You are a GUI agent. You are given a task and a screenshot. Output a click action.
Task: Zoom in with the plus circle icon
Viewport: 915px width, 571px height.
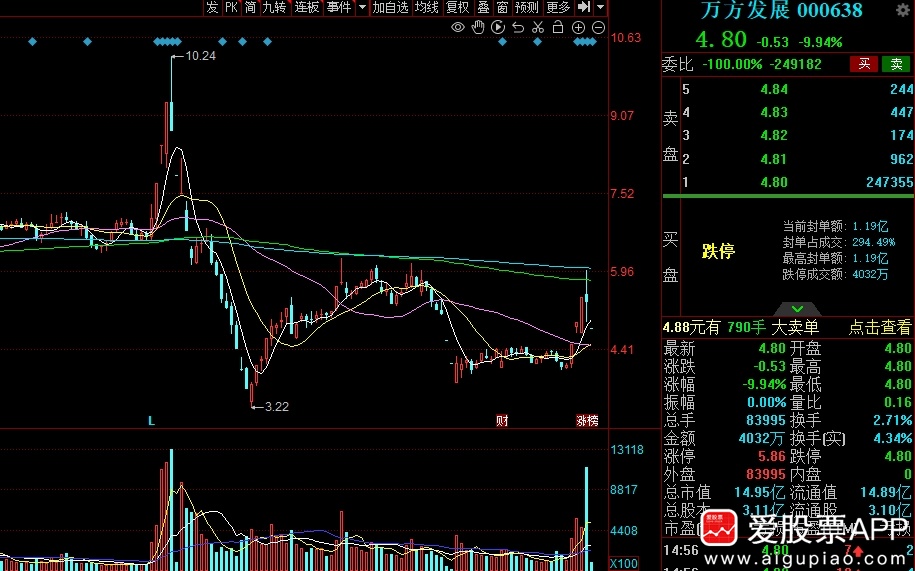point(578,27)
